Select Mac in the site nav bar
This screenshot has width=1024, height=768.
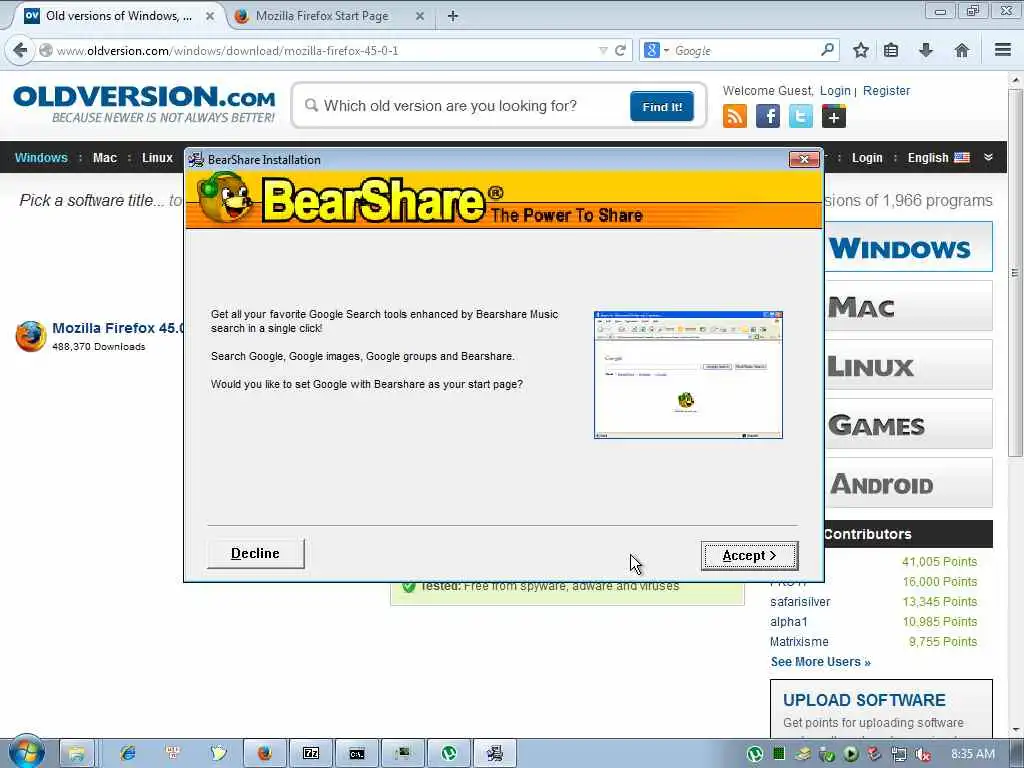pos(104,157)
